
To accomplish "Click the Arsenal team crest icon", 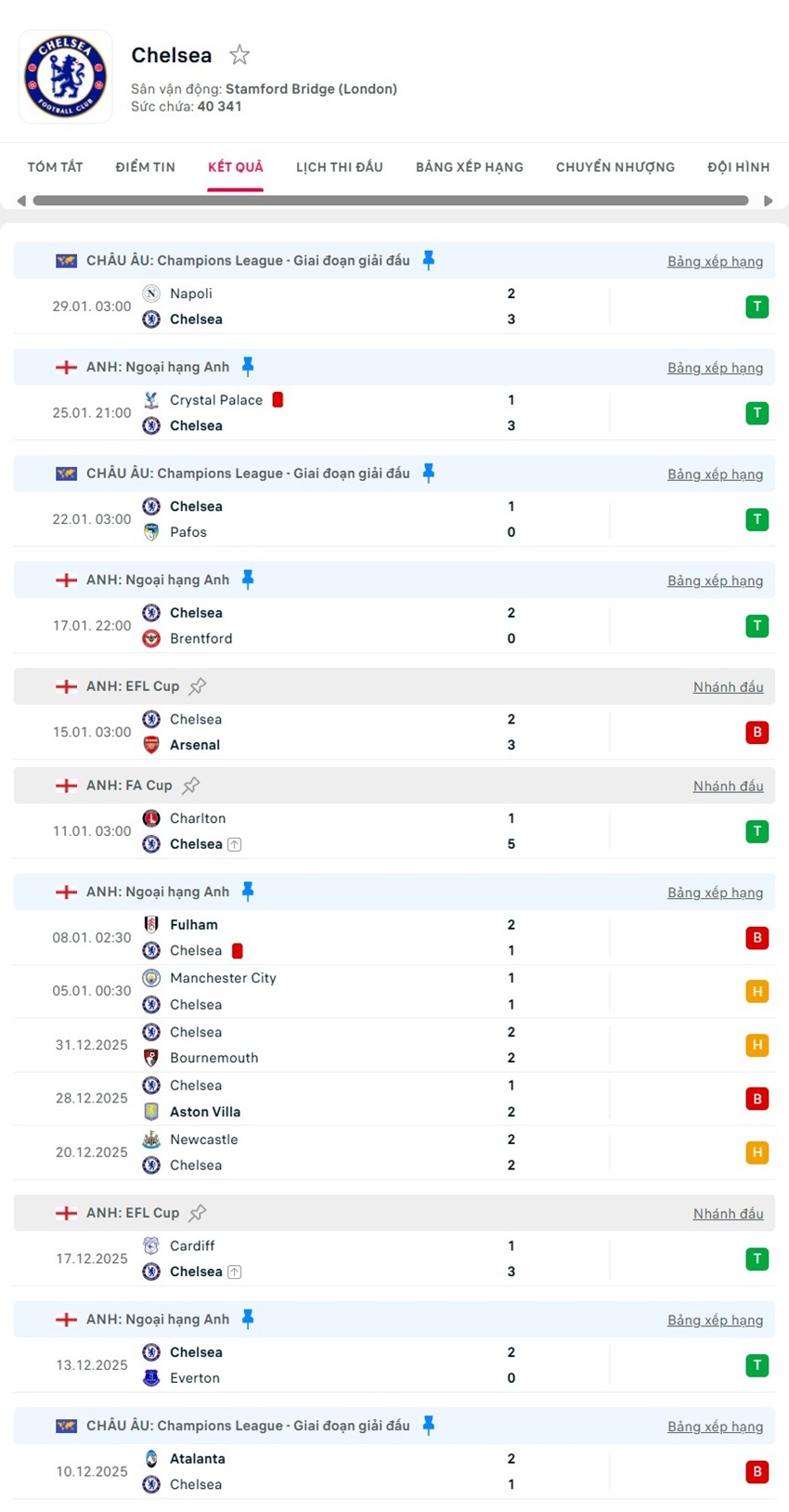I will pyautogui.click(x=151, y=745).
